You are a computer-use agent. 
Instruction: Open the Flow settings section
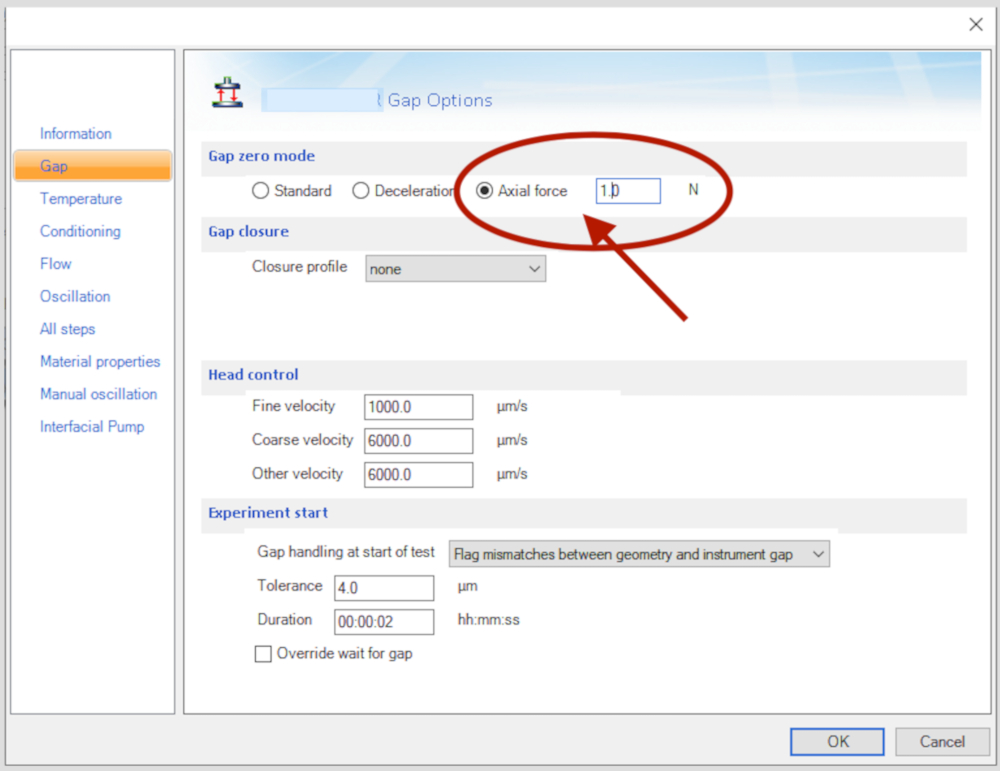click(x=56, y=264)
